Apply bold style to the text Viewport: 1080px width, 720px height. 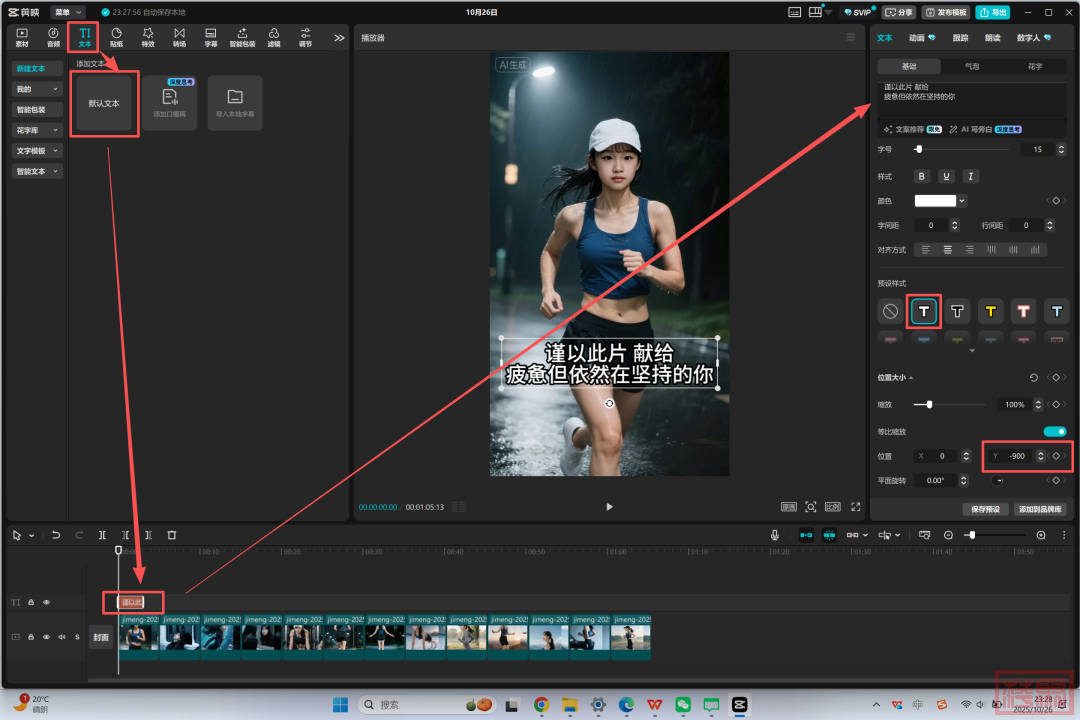tap(922, 176)
